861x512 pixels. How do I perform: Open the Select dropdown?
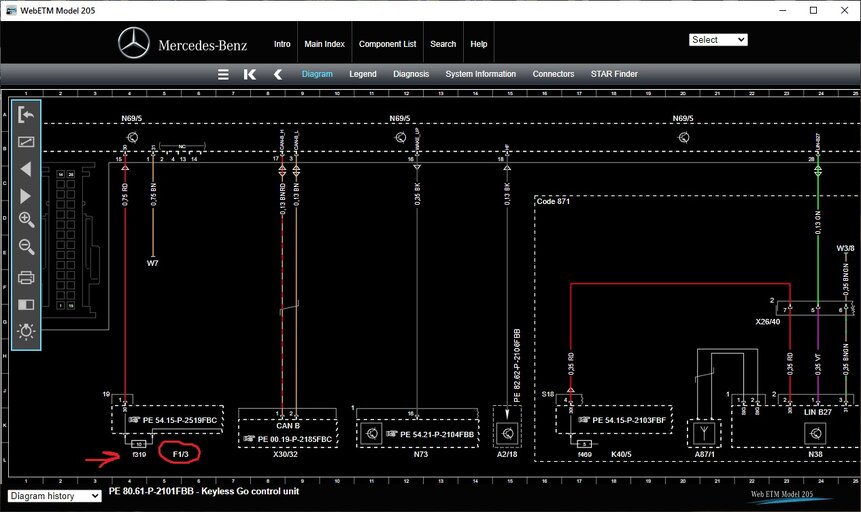pyautogui.click(x=718, y=40)
